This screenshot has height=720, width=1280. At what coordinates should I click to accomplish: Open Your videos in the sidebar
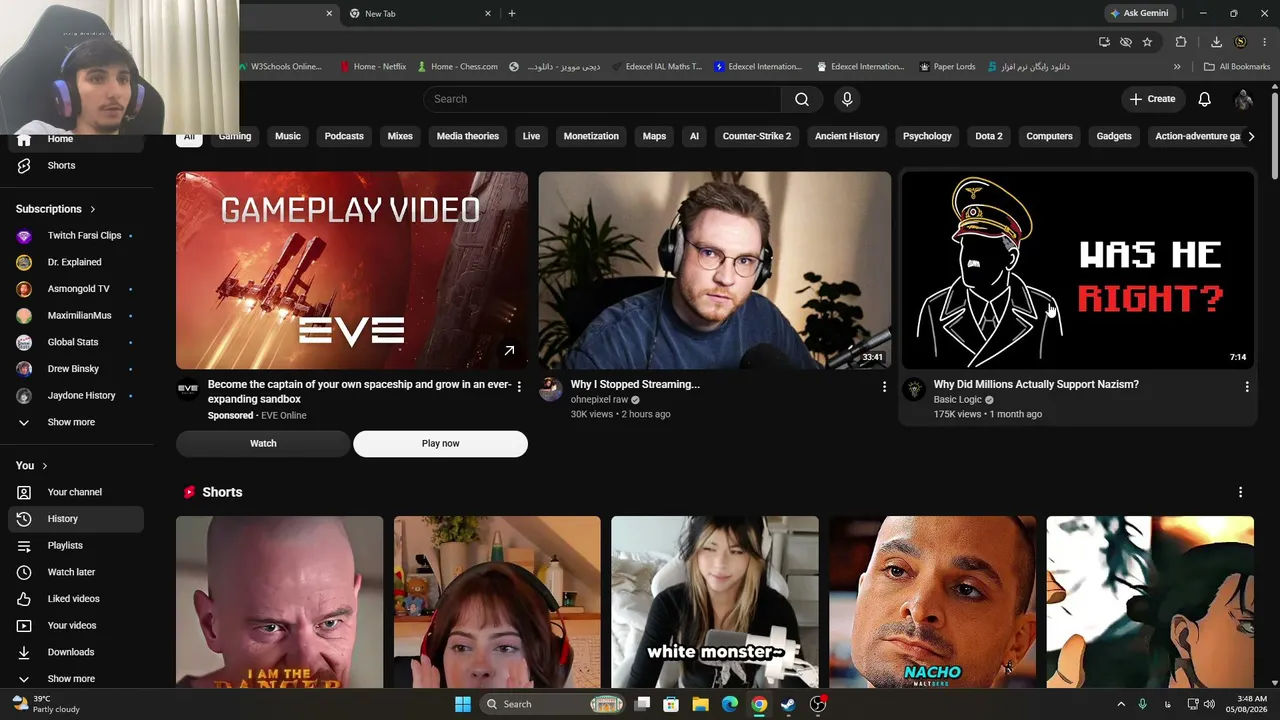(x=76, y=625)
